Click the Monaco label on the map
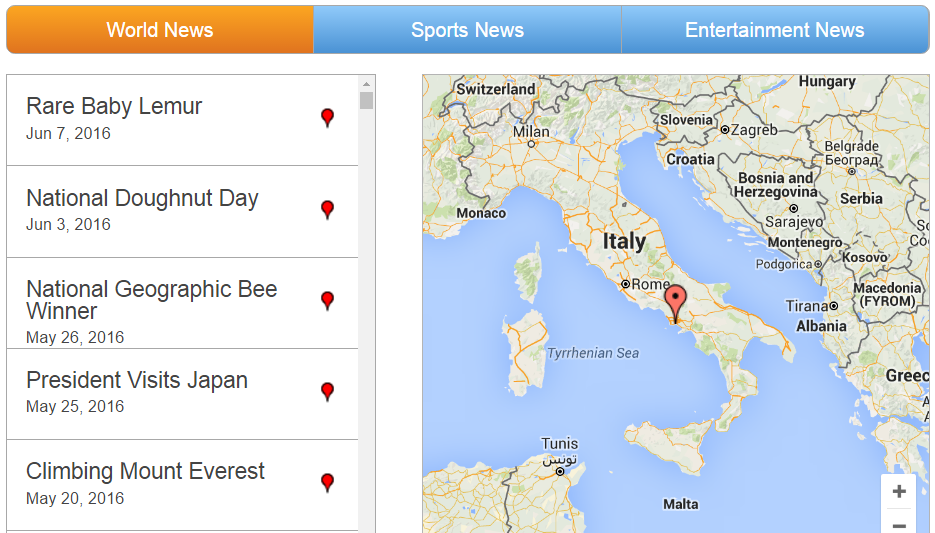Screen dimensions: 935x533 [x=481, y=213]
